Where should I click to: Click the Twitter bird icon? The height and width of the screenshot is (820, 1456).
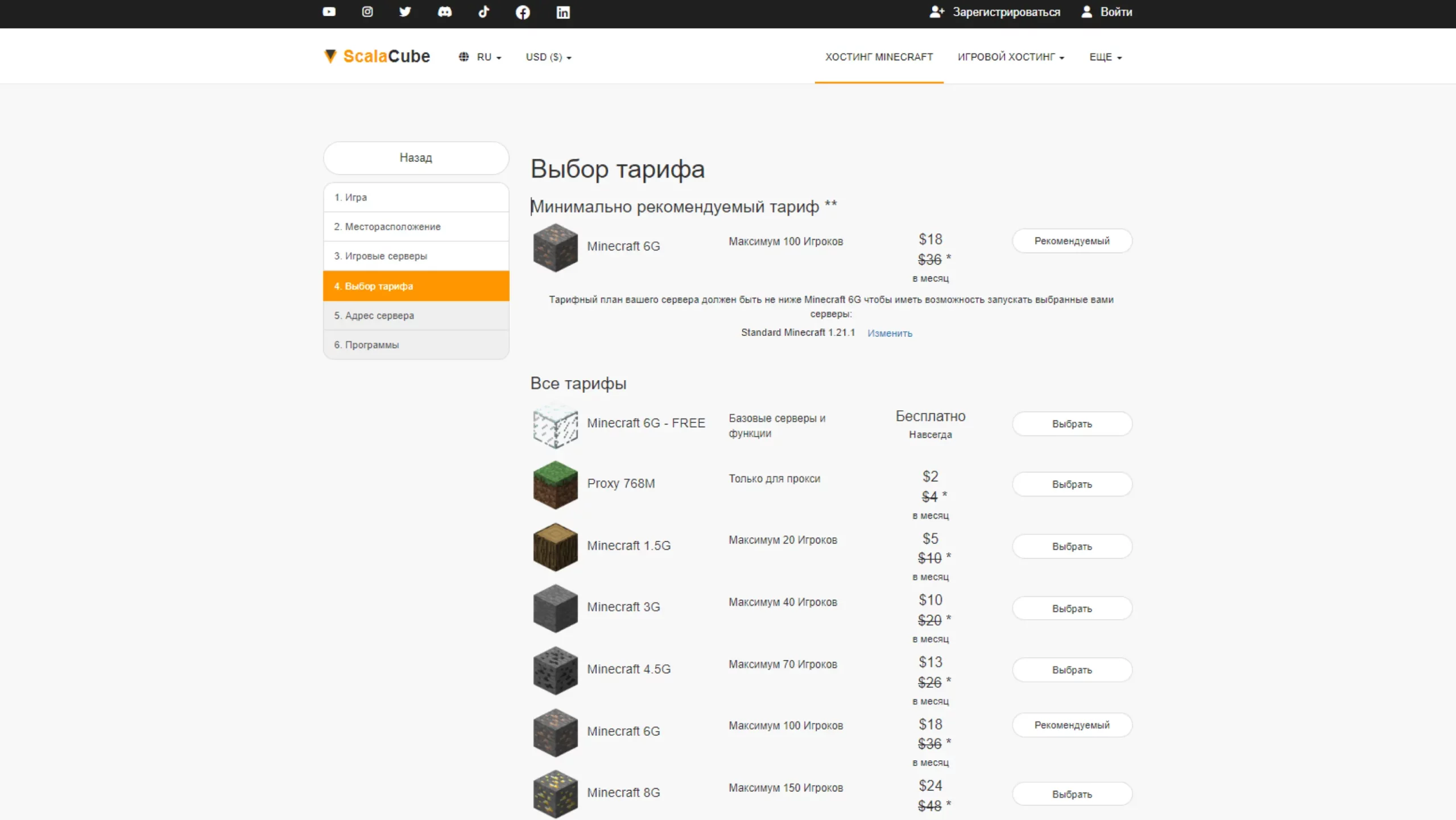(405, 12)
